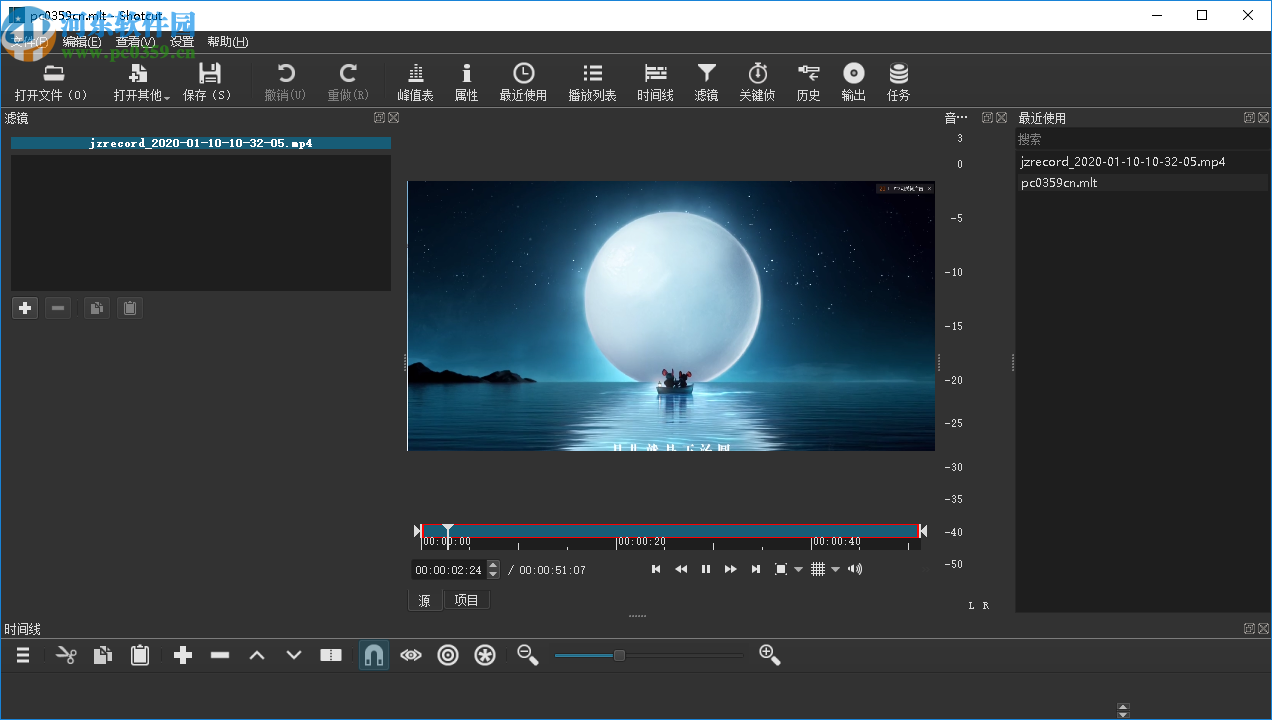The height and width of the screenshot is (720, 1272).
Task: Click the search (搜索) field in recent panel
Action: pos(1140,139)
